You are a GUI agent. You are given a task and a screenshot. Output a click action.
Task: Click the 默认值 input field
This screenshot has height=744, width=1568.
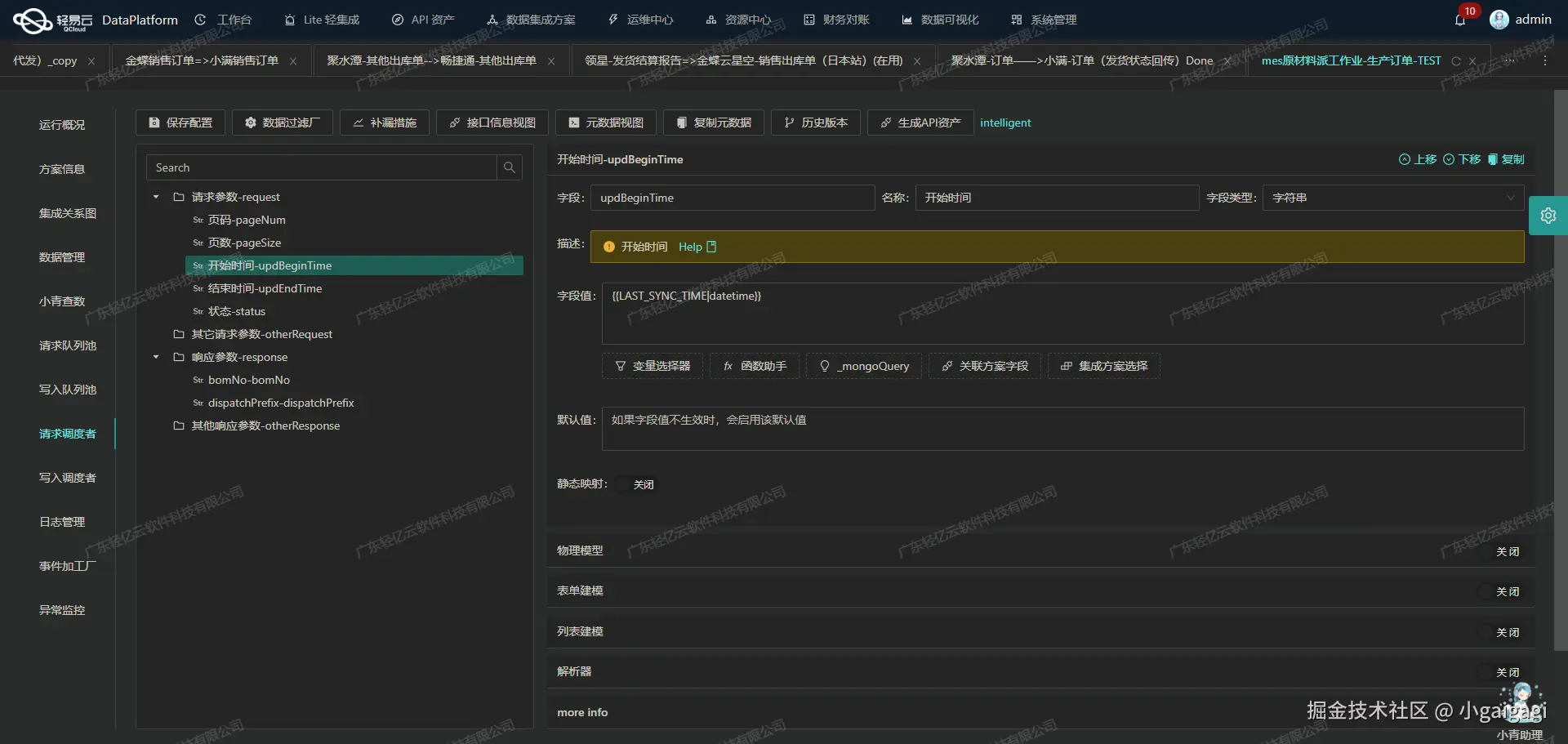1062,429
